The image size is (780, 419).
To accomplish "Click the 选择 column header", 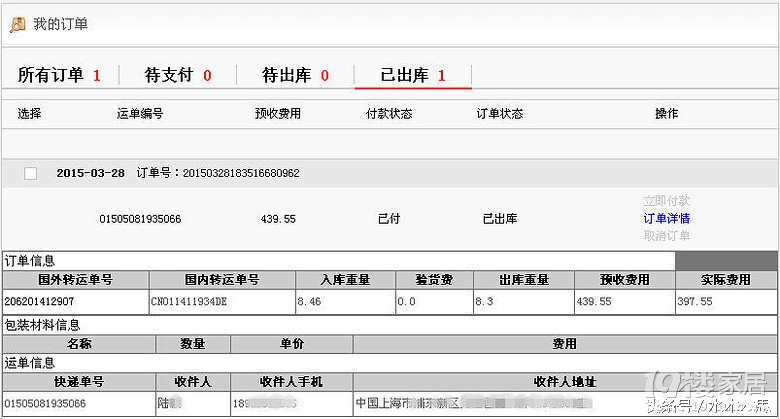I will (29, 114).
